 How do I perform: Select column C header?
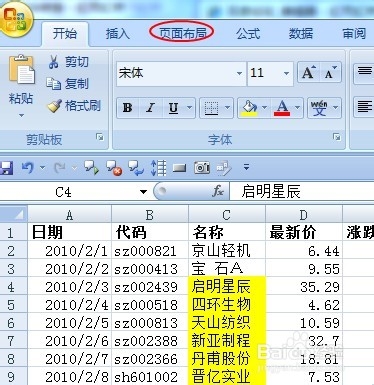[227, 215]
